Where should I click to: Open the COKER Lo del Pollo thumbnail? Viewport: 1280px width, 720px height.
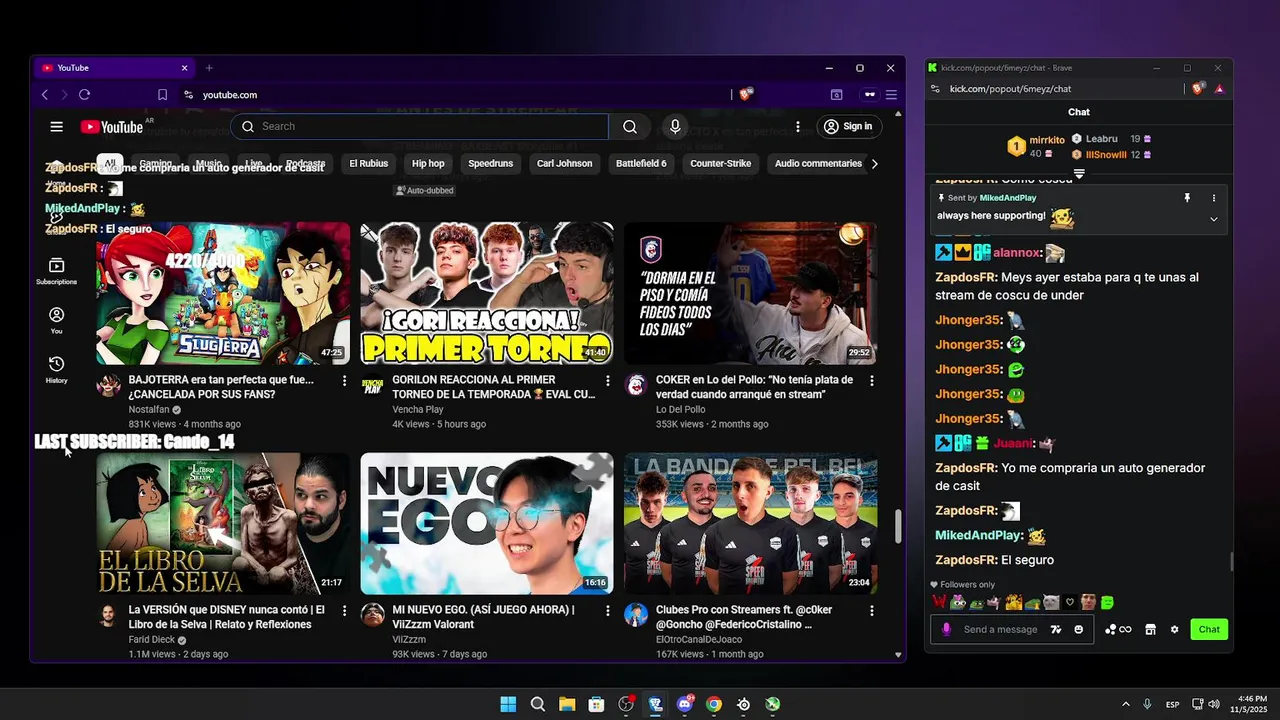coord(751,293)
